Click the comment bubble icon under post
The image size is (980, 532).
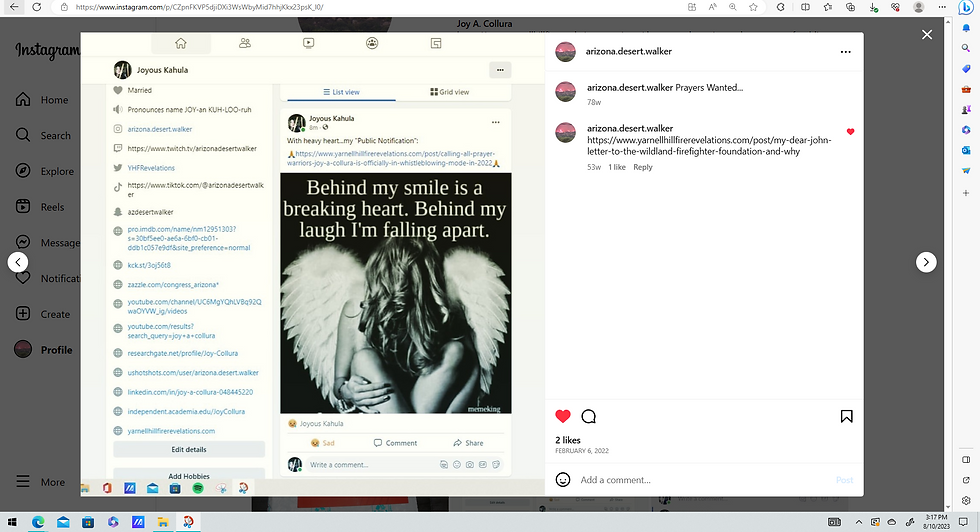[x=588, y=416]
